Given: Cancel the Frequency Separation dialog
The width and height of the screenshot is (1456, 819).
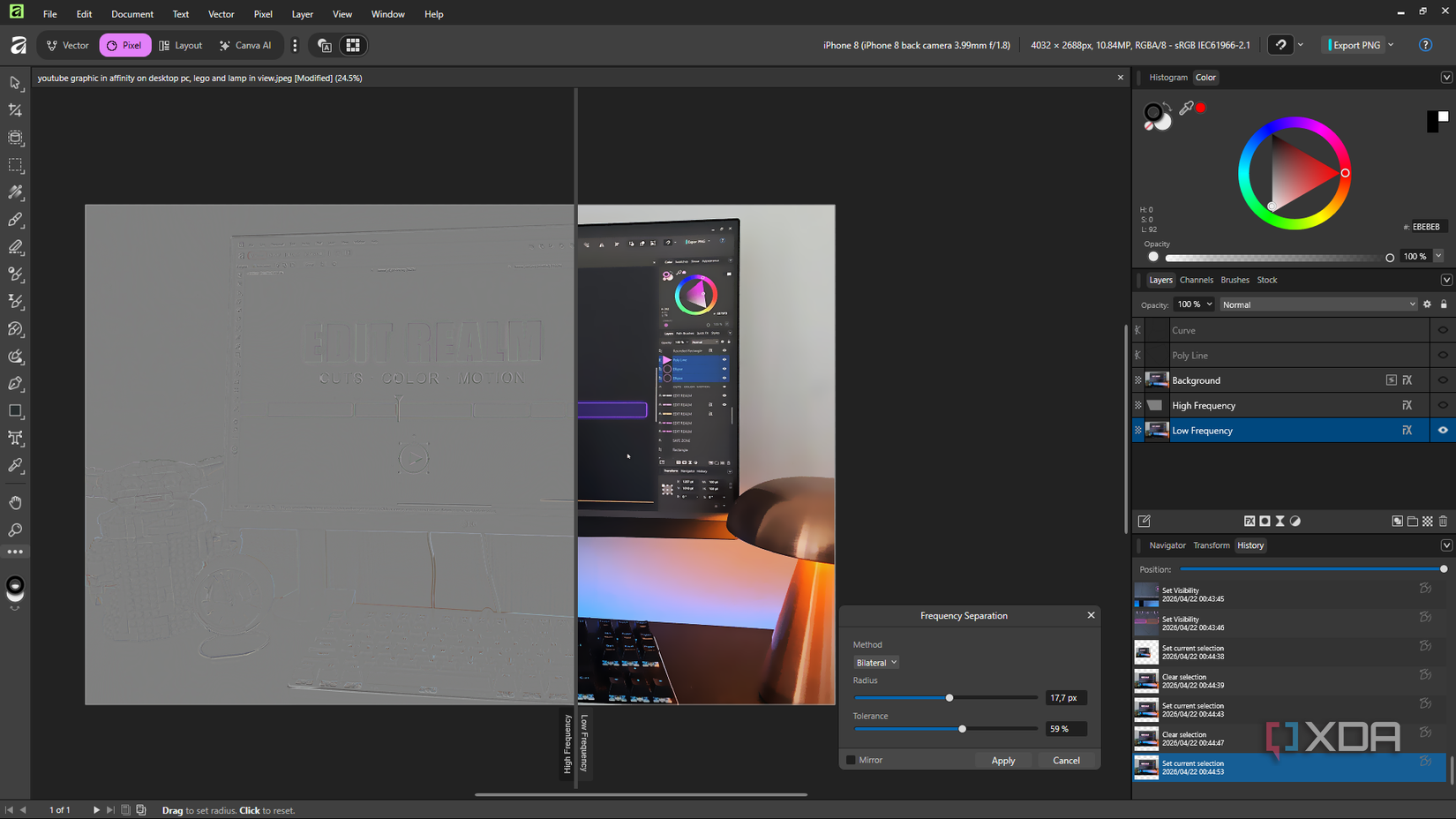Looking at the screenshot, I should coord(1065,761).
